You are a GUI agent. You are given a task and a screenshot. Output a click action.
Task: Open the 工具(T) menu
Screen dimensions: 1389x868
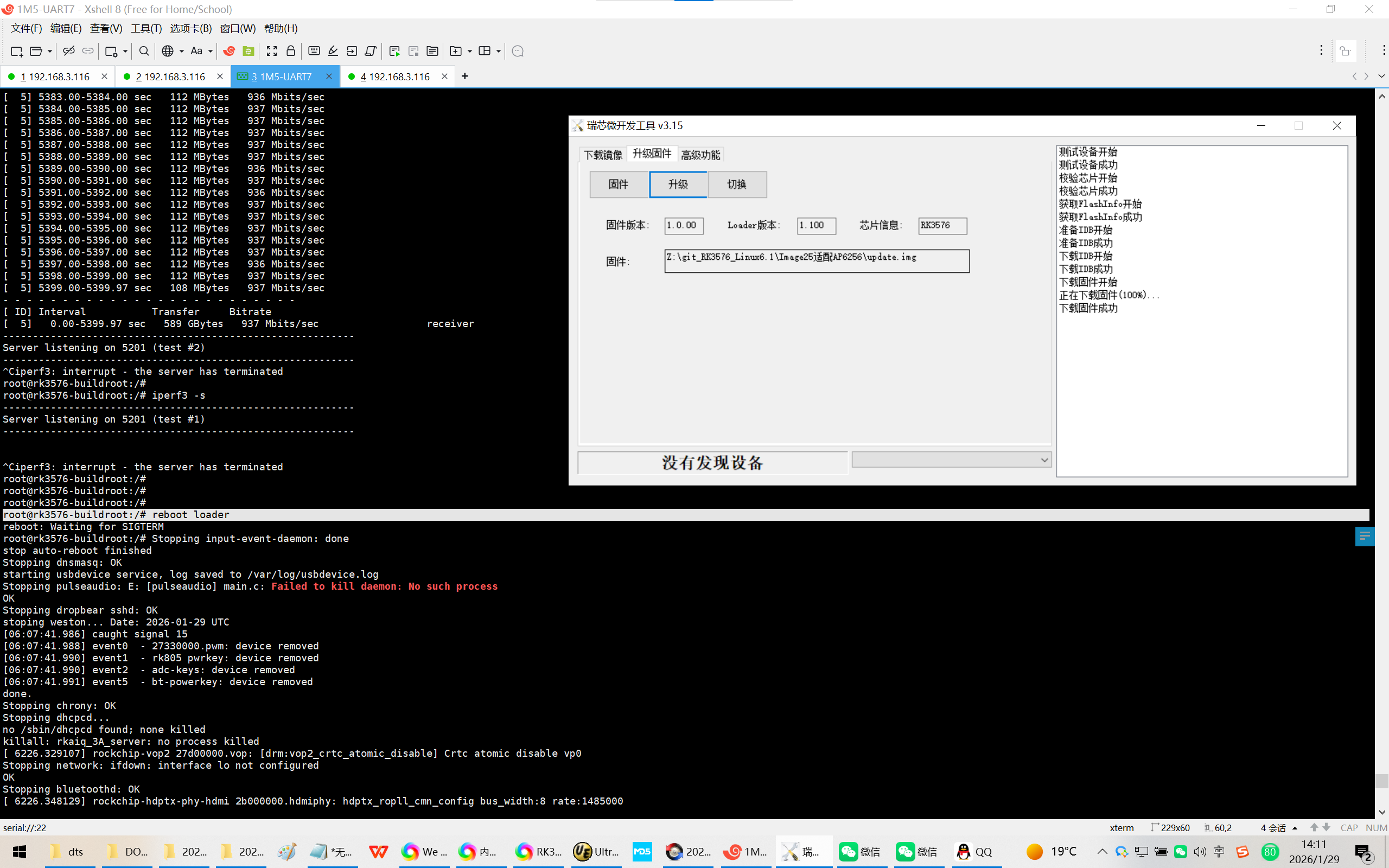(146, 28)
